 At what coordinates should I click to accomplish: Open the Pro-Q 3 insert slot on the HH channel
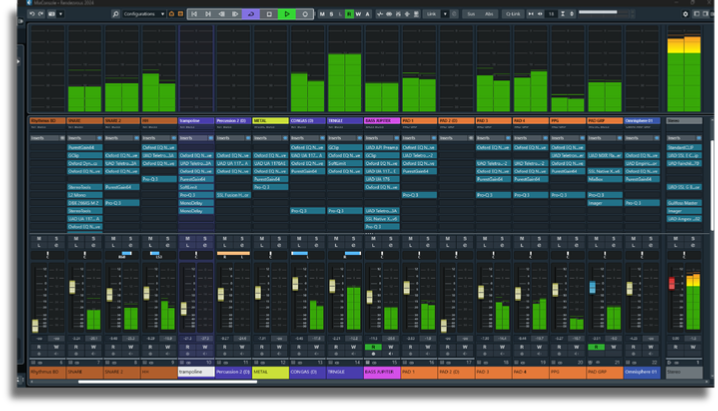[x=159, y=179]
